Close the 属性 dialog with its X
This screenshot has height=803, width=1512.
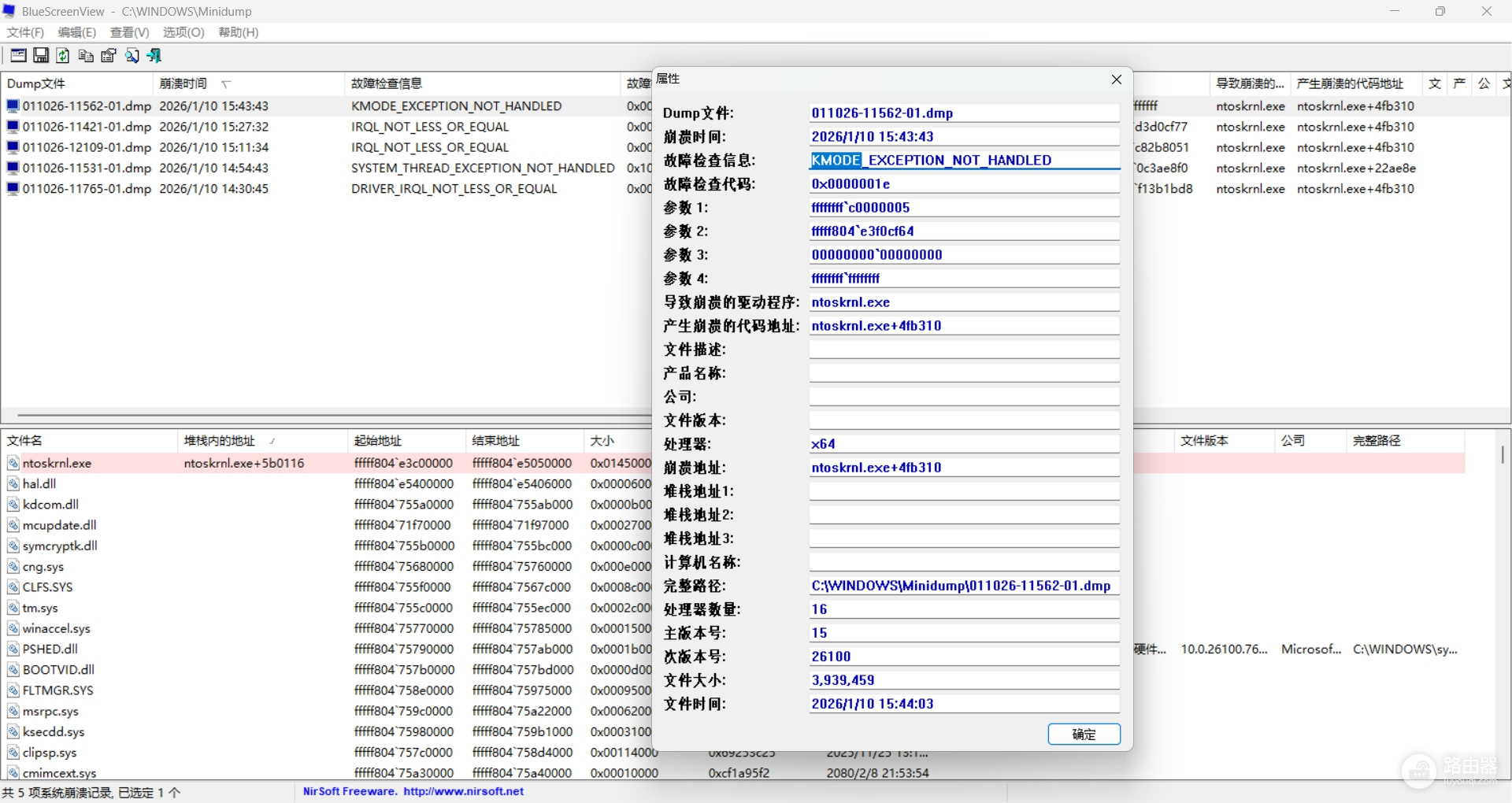coord(1116,80)
